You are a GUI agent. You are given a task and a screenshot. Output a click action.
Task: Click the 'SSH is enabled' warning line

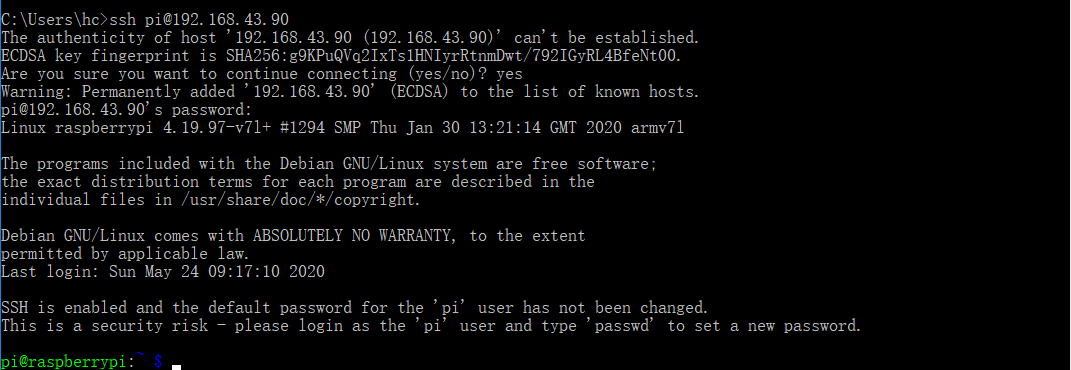(x=354, y=308)
